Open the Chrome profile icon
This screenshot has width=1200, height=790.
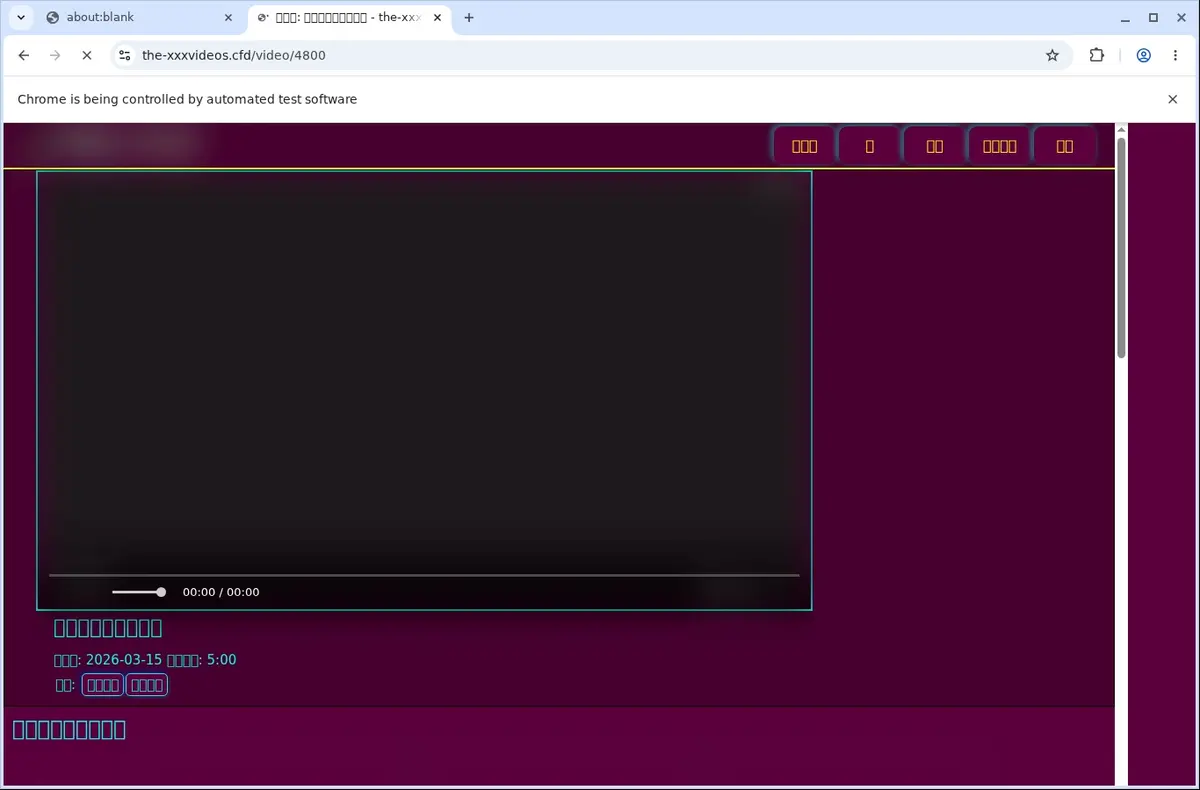coord(1143,56)
